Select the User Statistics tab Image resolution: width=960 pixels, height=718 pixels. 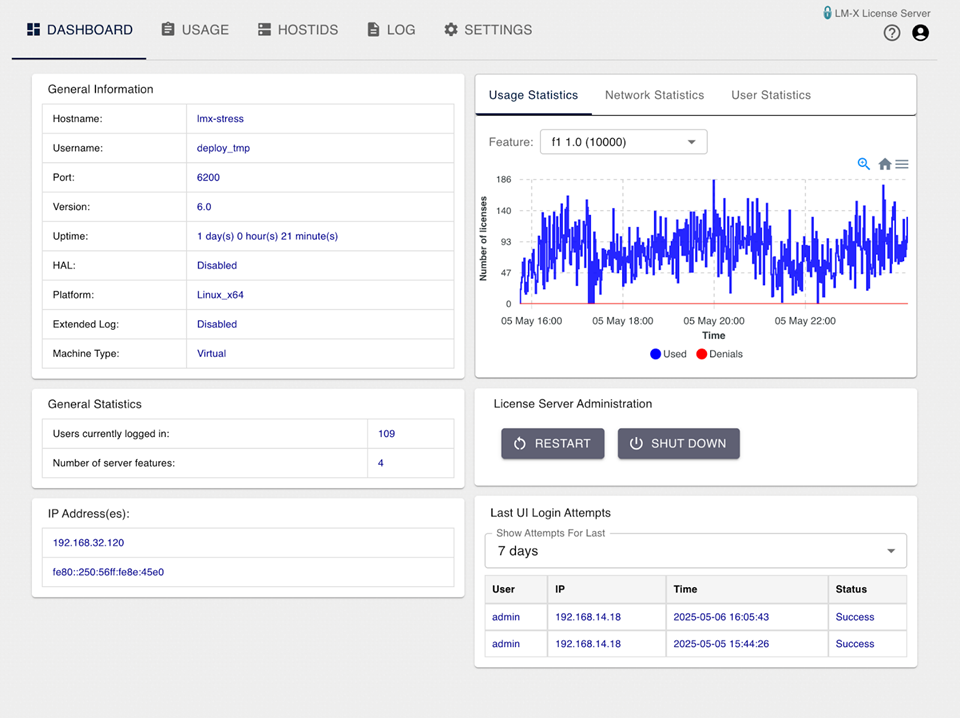tap(771, 95)
